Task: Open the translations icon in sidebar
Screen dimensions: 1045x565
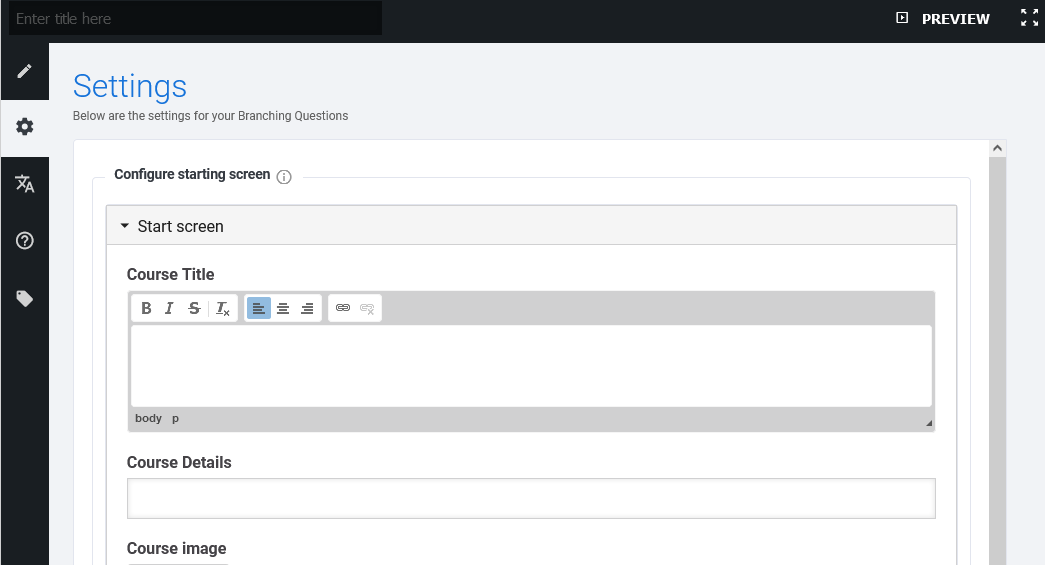Action: pos(24,184)
